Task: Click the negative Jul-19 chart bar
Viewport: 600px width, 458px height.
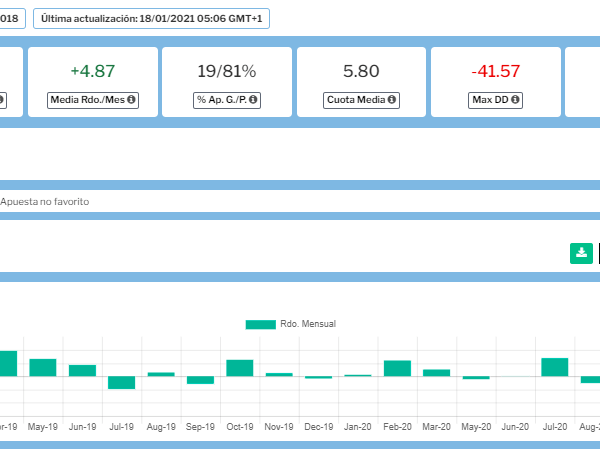Action: pos(121,383)
